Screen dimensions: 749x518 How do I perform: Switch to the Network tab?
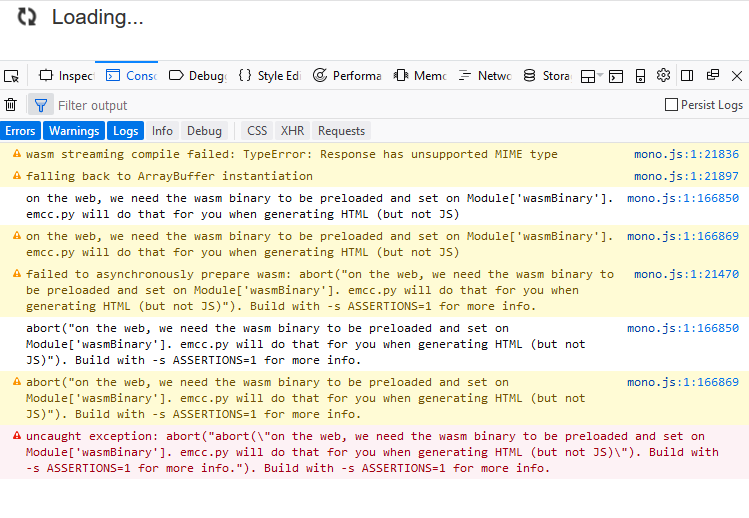tap(485, 76)
